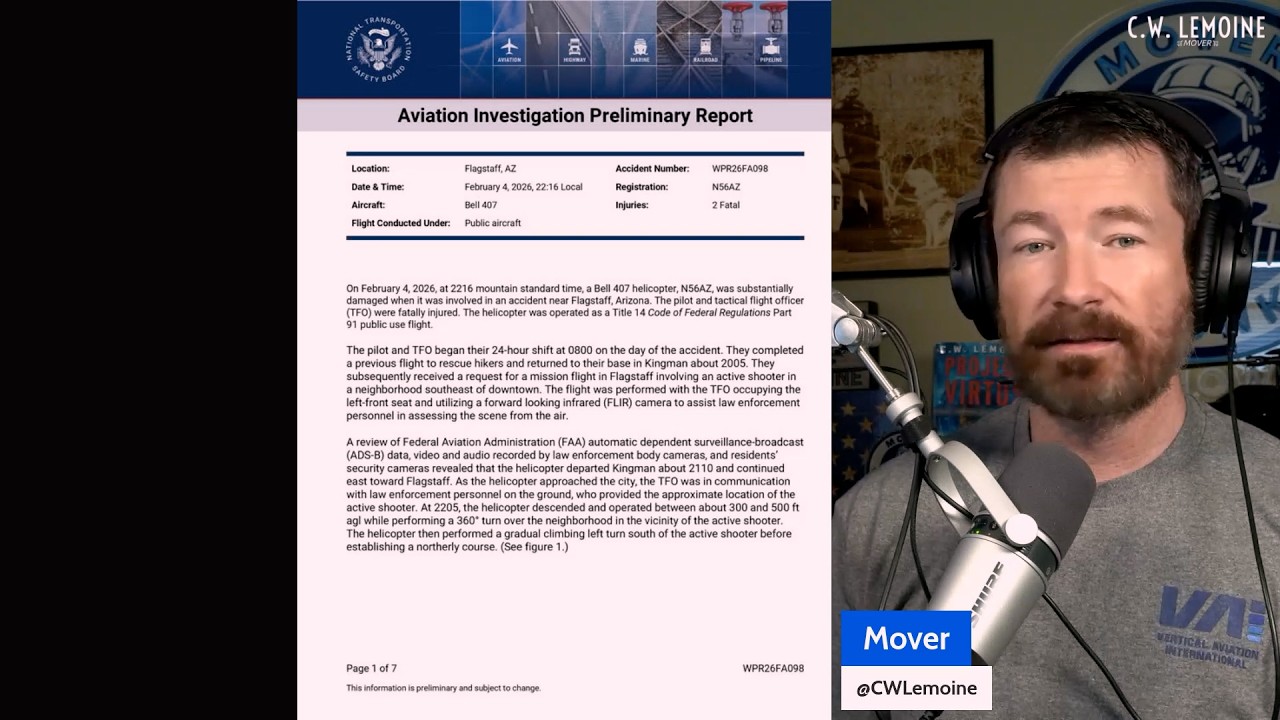Click the 'This information is preliminary' disclaimer
Image resolution: width=1280 pixels, height=720 pixels.
click(443, 688)
